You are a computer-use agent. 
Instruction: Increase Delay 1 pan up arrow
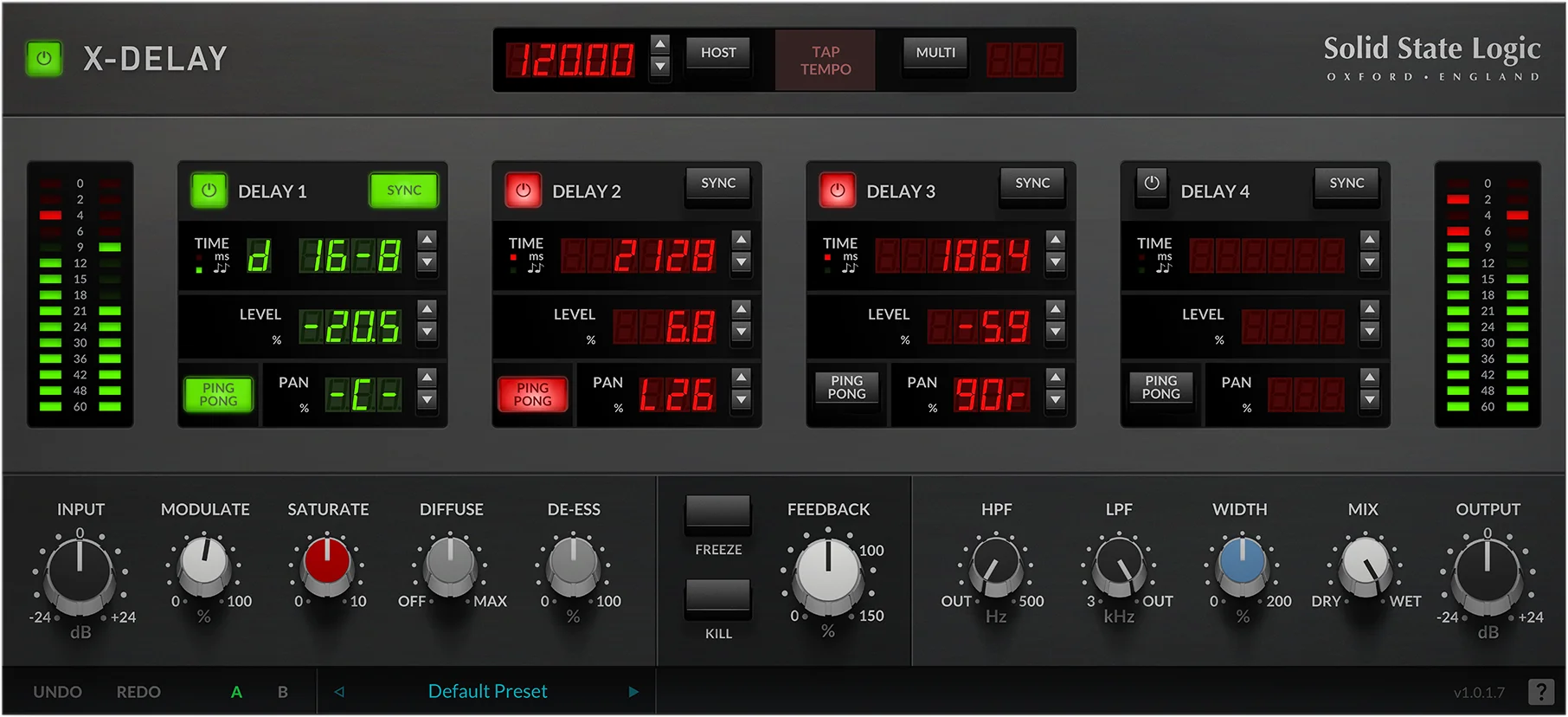(x=427, y=377)
